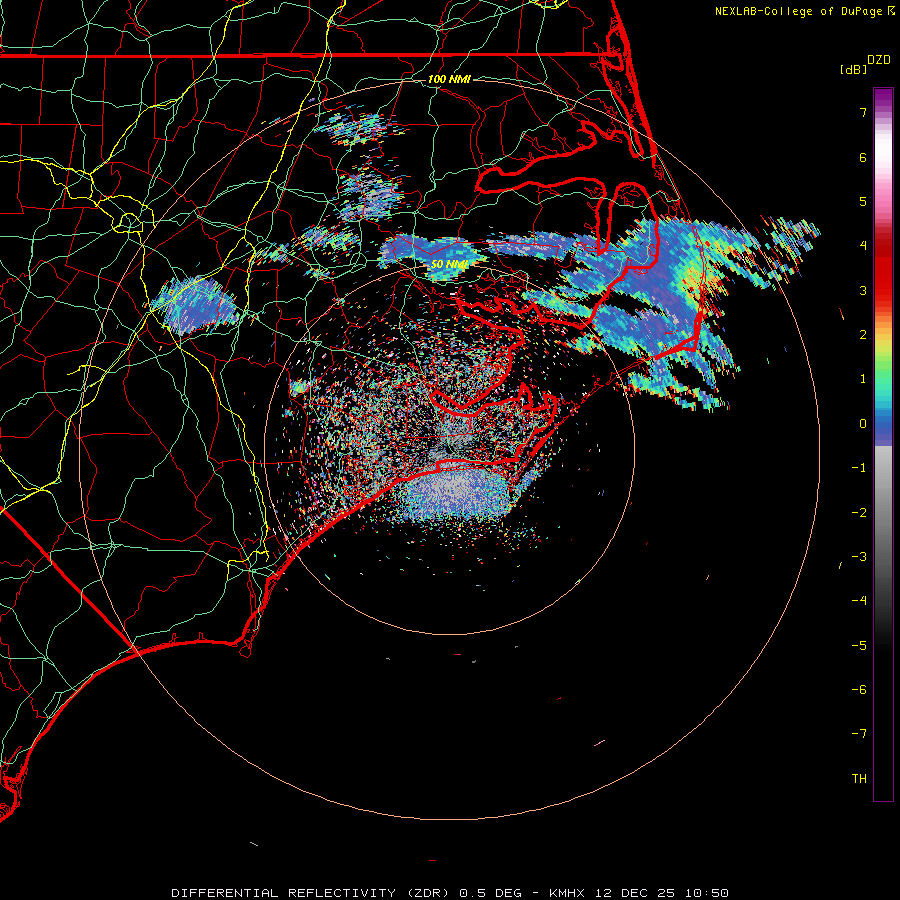900x900 pixels.
Task: Click the -3 dB color scale label
Action: [859, 557]
